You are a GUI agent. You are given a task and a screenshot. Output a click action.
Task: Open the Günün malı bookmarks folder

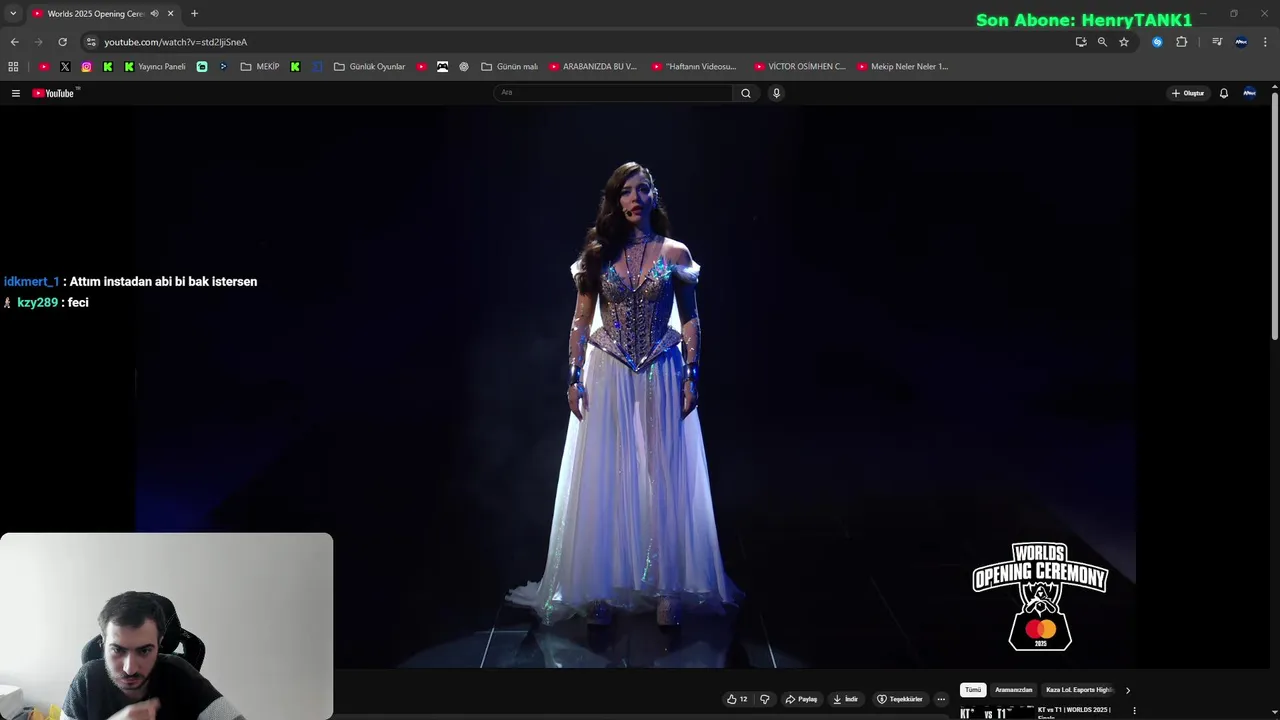pyautogui.click(x=509, y=67)
